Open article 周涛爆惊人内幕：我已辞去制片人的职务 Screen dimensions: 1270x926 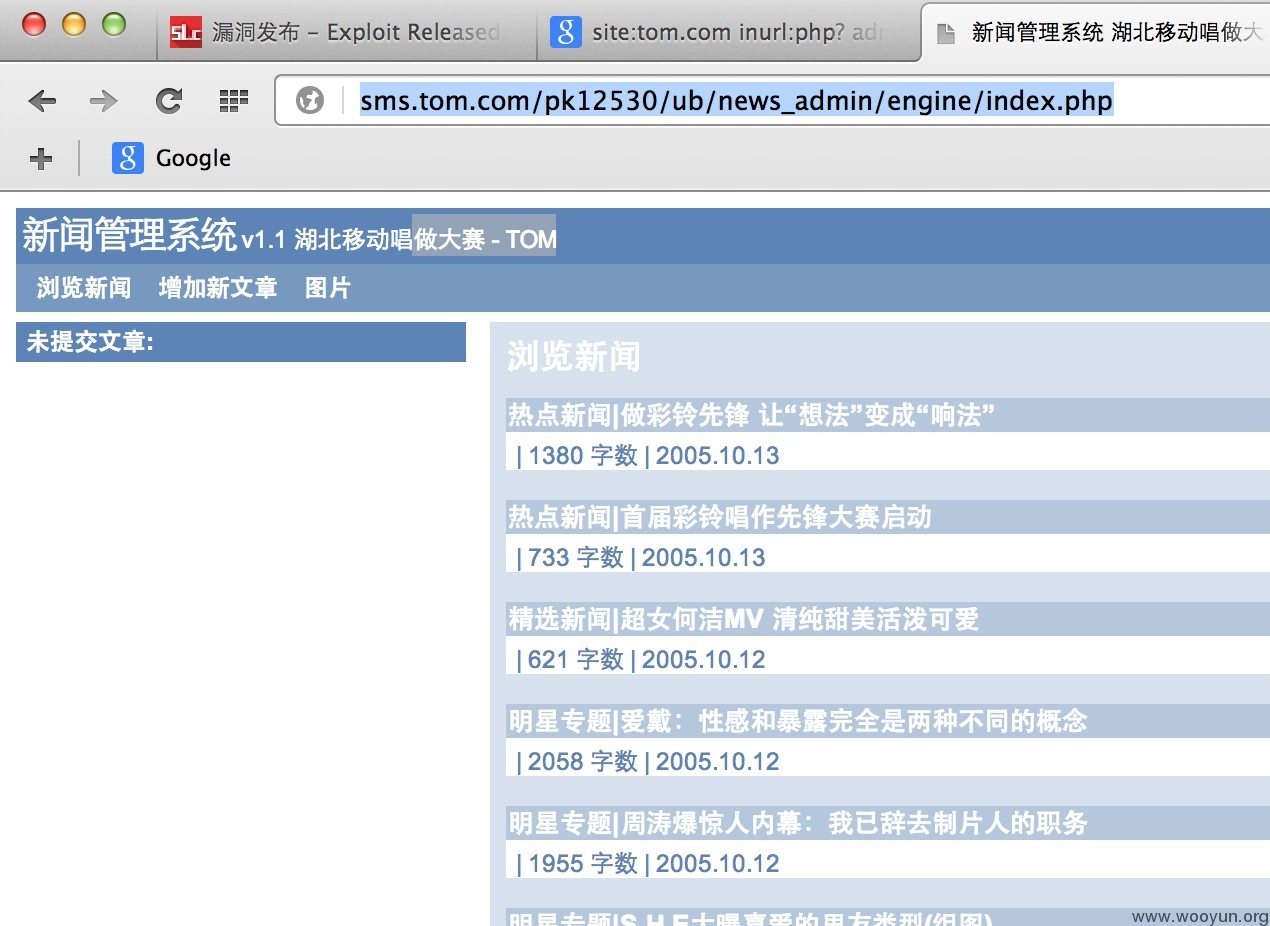(x=798, y=823)
